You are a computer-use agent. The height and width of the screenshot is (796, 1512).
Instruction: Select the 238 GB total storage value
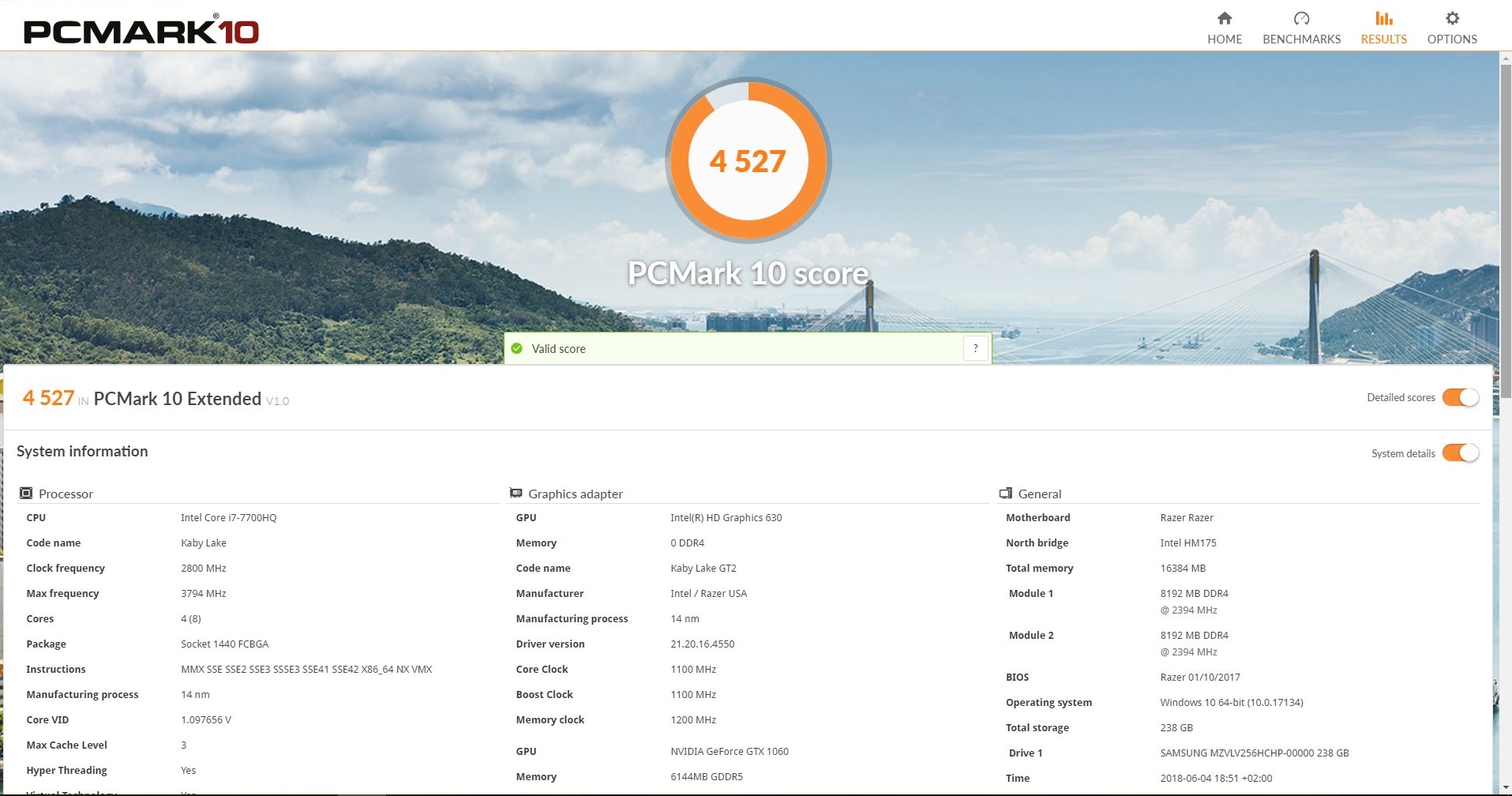point(1176,727)
